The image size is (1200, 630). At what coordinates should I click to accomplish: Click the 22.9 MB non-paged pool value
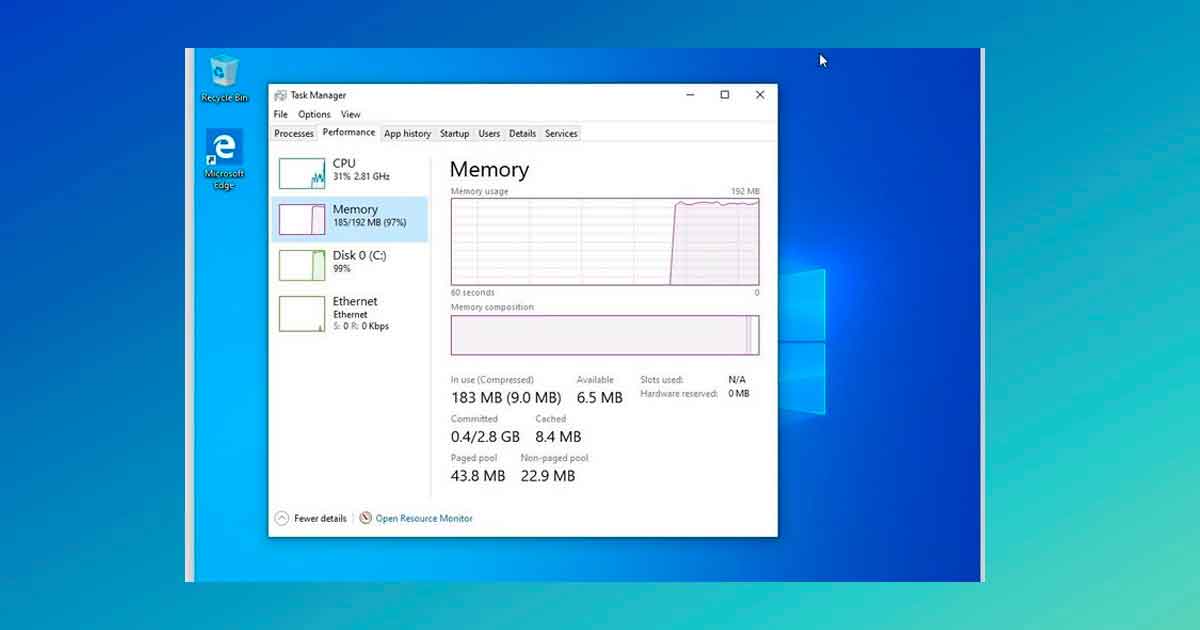[548, 476]
